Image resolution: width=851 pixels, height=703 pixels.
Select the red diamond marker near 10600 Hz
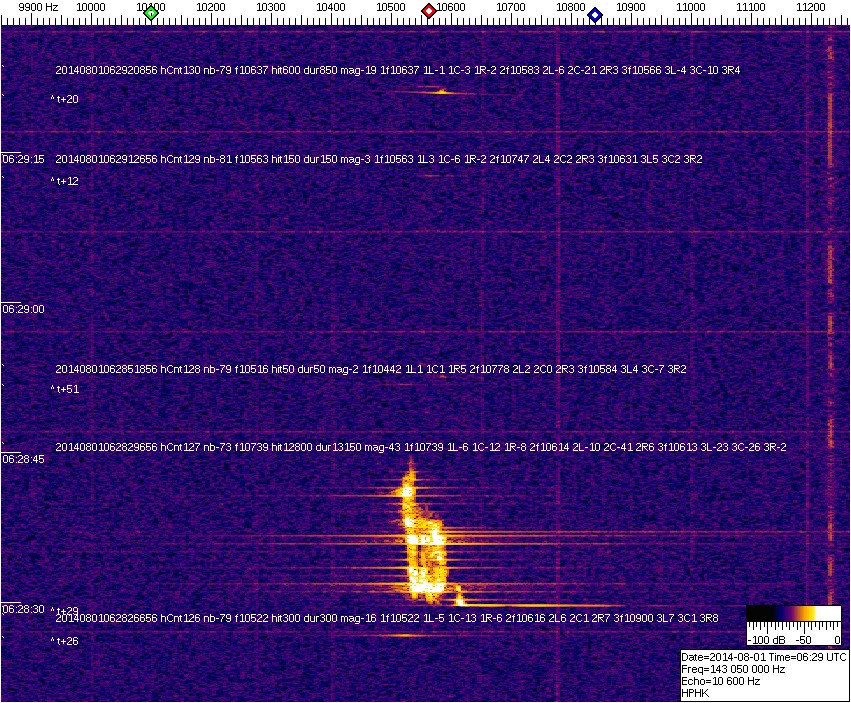[429, 11]
